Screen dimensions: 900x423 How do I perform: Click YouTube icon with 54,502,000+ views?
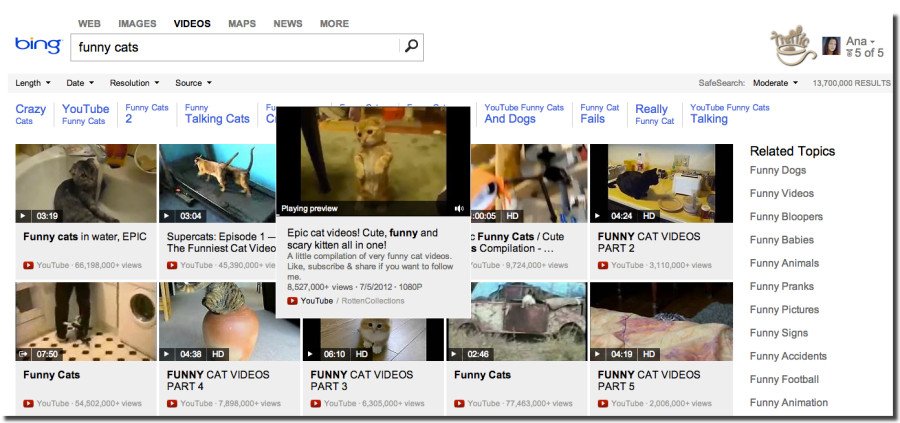pos(29,403)
